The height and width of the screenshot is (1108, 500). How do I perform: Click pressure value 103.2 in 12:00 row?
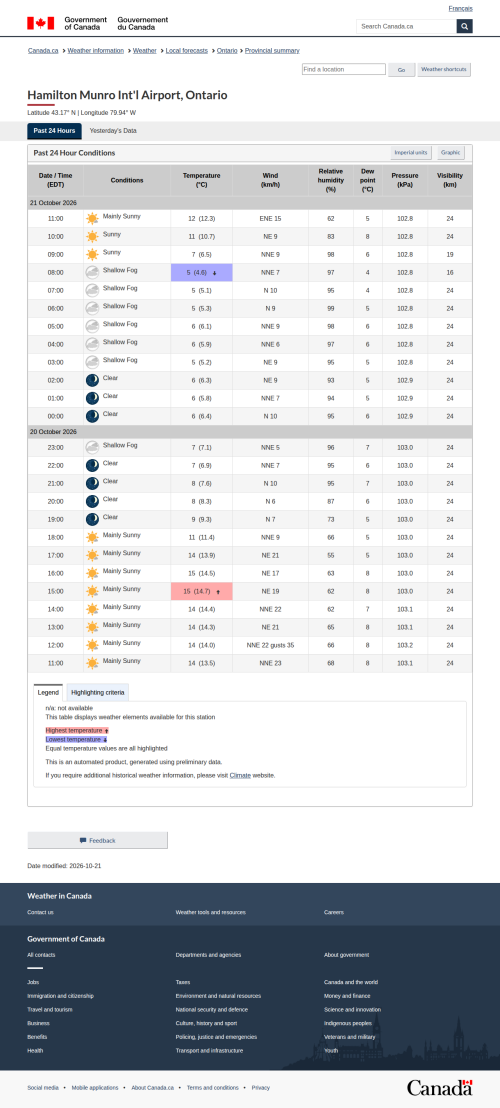405,645
